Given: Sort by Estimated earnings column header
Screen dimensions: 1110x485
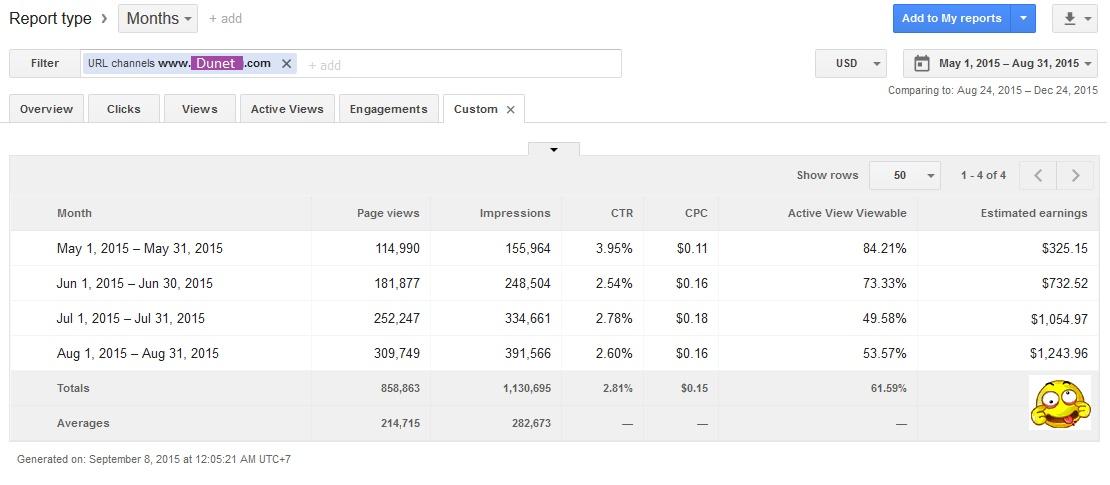Looking at the screenshot, I should pyautogui.click(x=1033, y=213).
